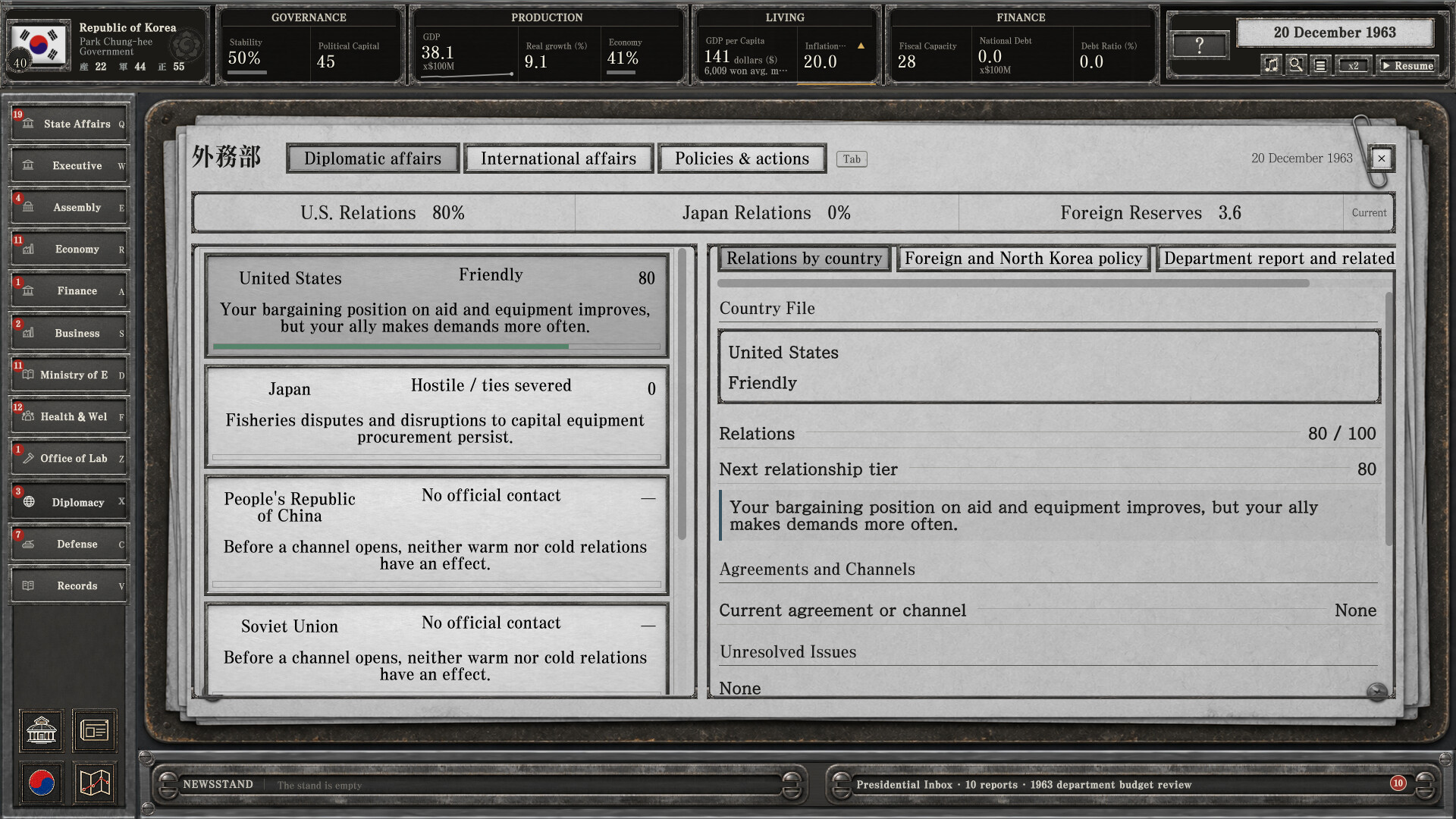
Task: Open the Economy department
Action: click(69, 249)
